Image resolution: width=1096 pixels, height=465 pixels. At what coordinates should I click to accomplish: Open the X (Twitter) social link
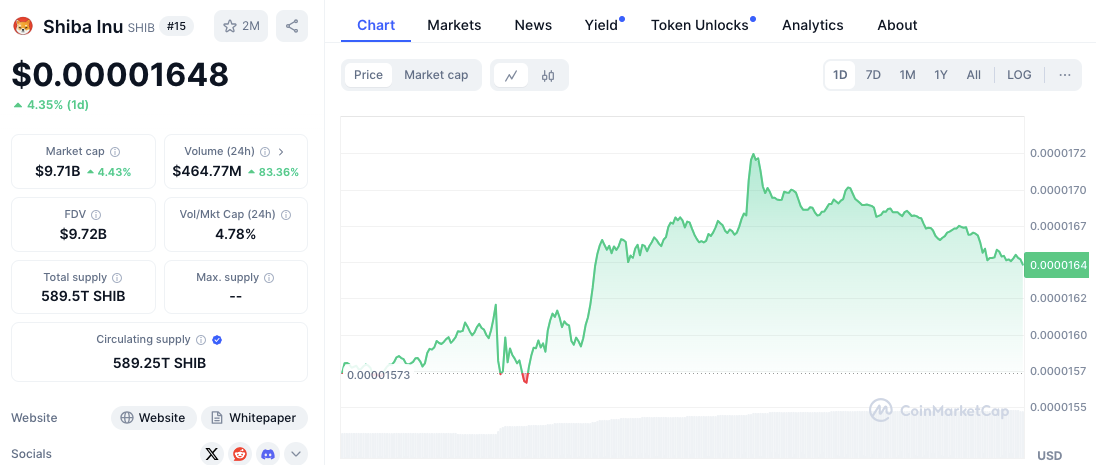click(211, 454)
